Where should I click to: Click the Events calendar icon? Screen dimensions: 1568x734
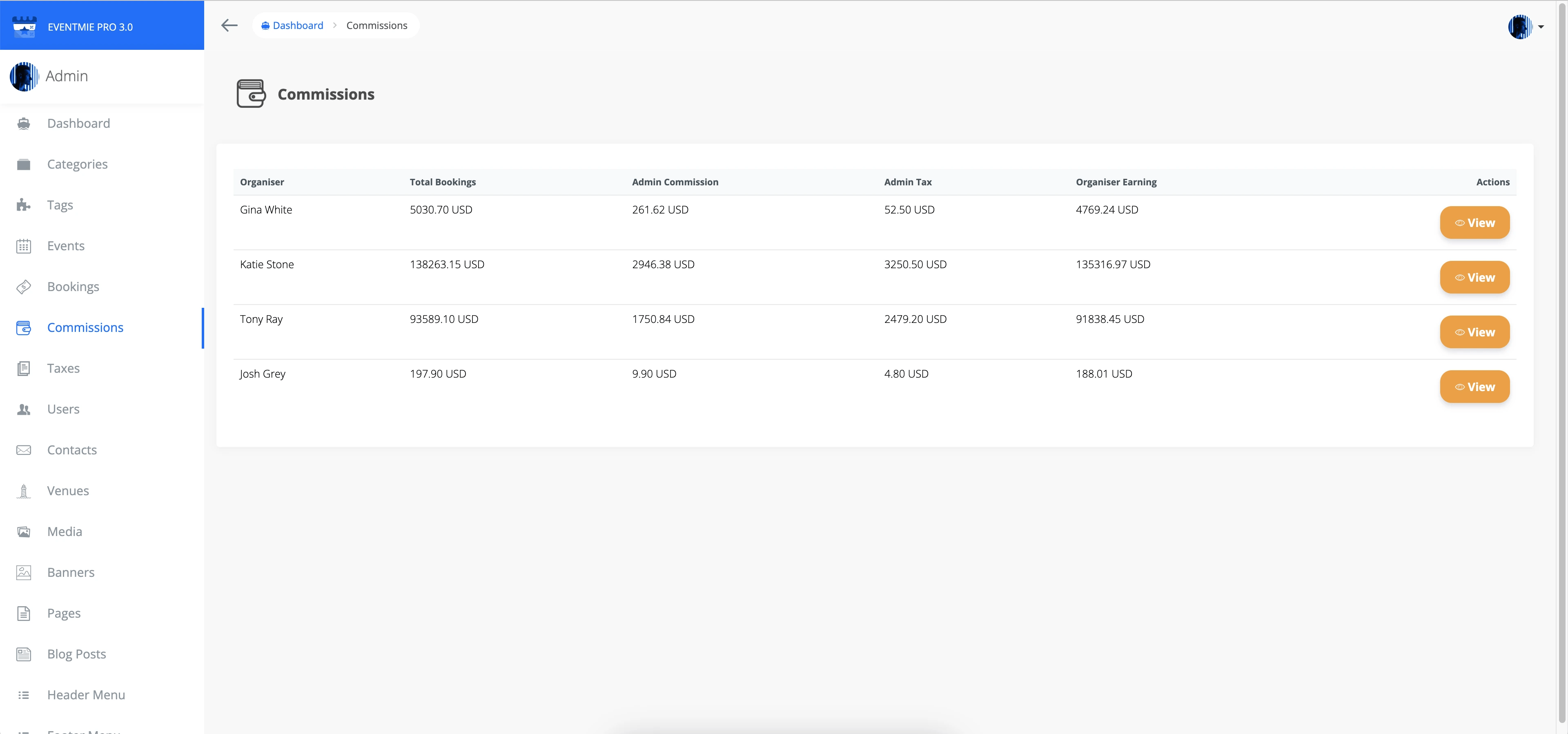24,246
